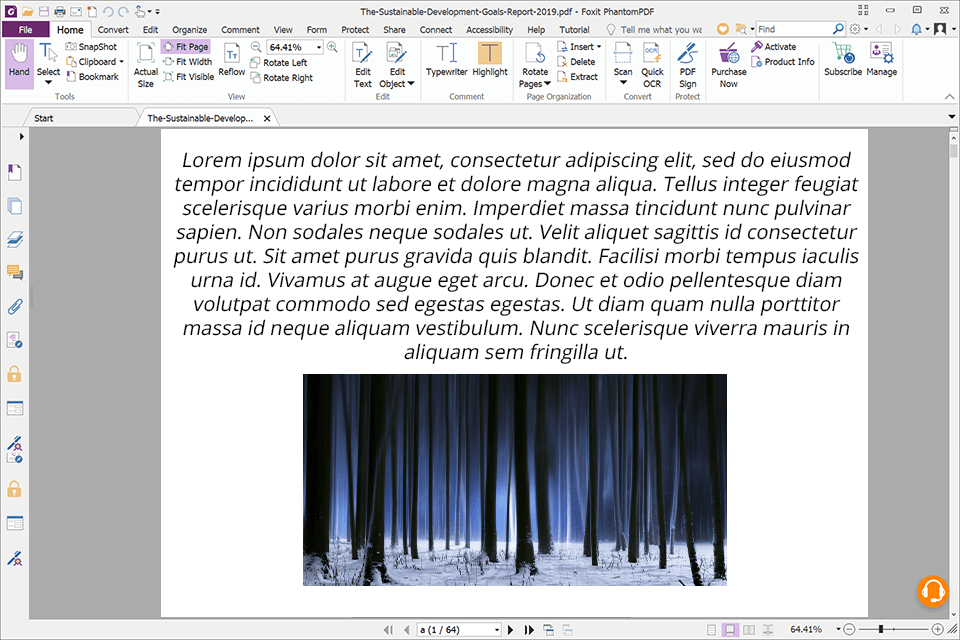Switch to the Start document tab
The image size is (960, 640).
coord(43,118)
